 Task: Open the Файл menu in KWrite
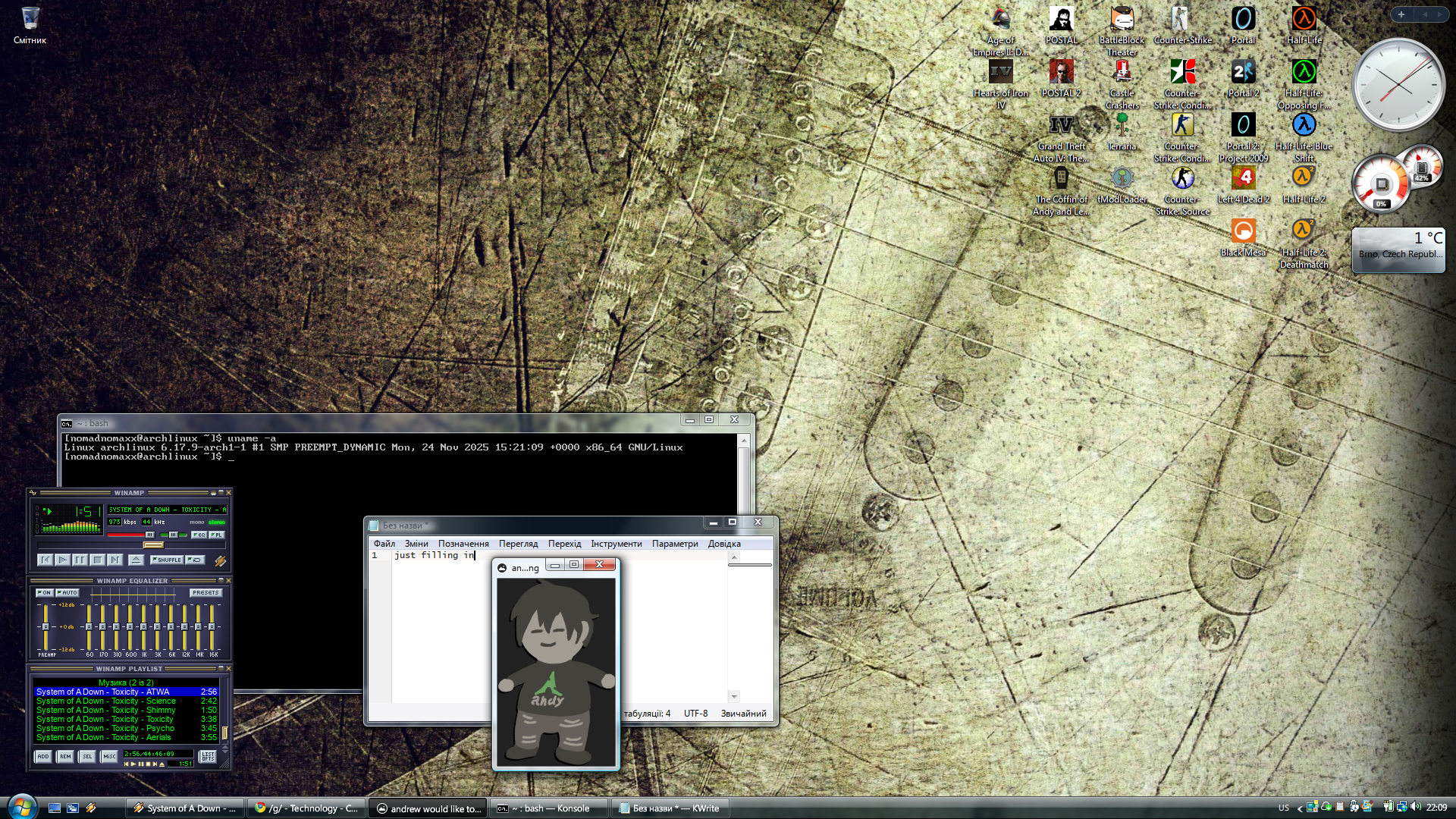[384, 544]
